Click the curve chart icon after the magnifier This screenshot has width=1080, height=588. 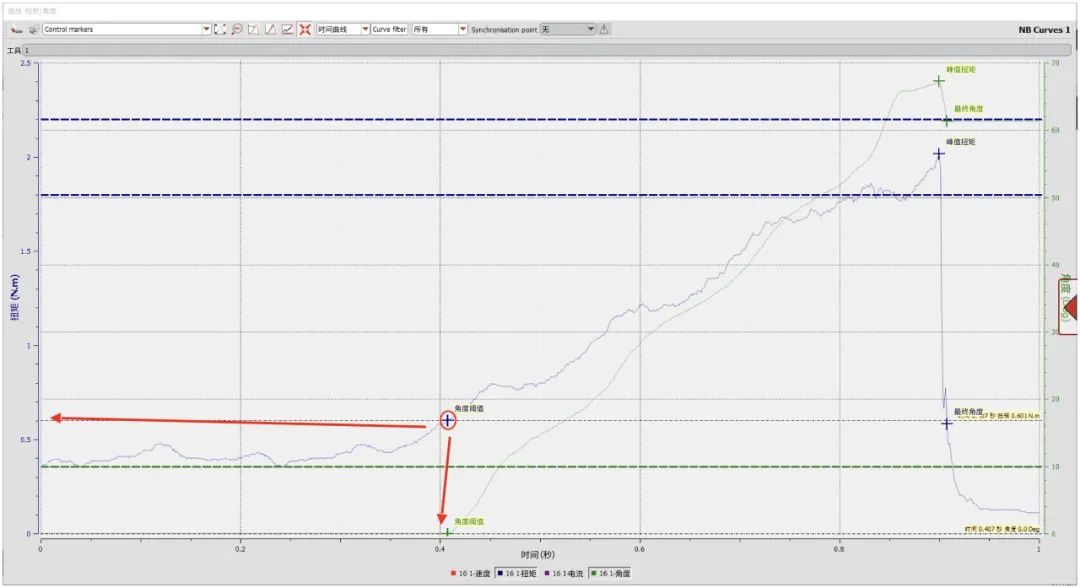[x=253, y=29]
